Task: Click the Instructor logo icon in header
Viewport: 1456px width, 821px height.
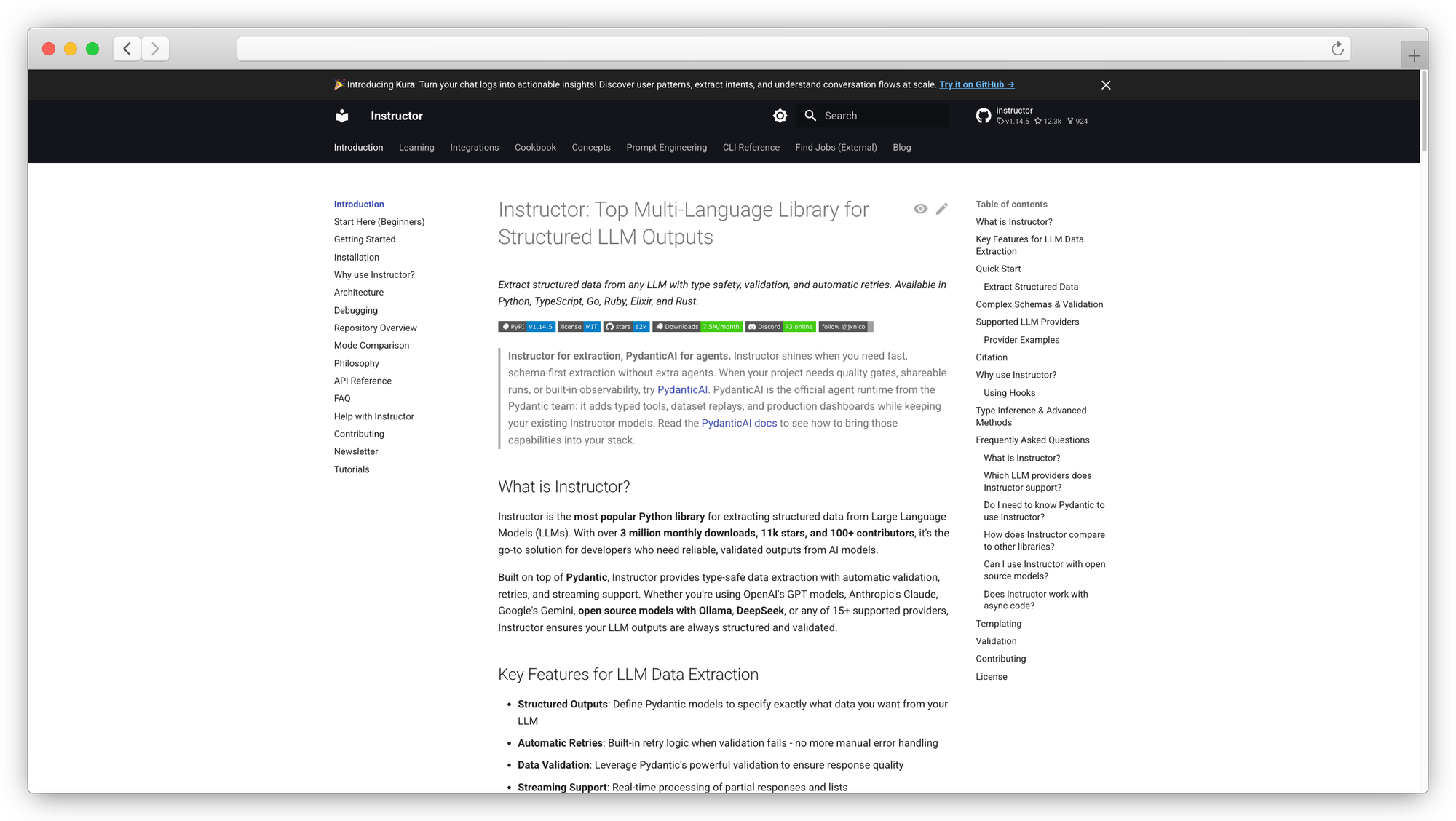Action: [x=342, y=116]
